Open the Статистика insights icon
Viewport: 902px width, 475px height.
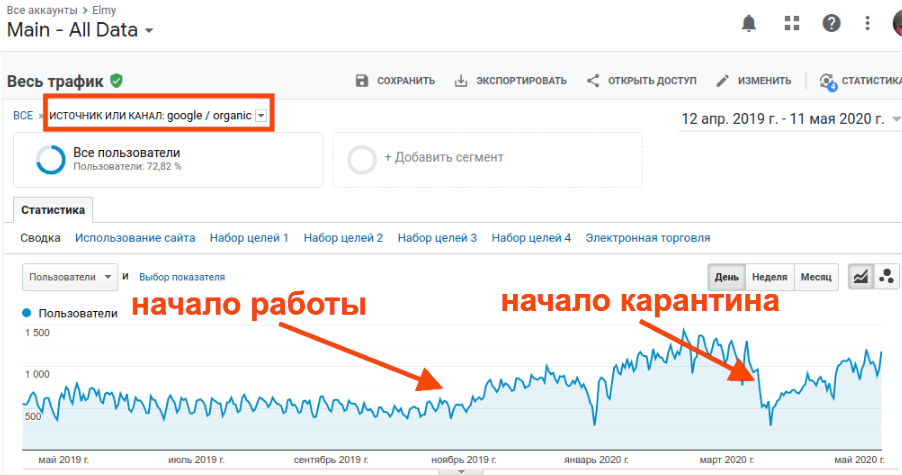coord(827,81)
